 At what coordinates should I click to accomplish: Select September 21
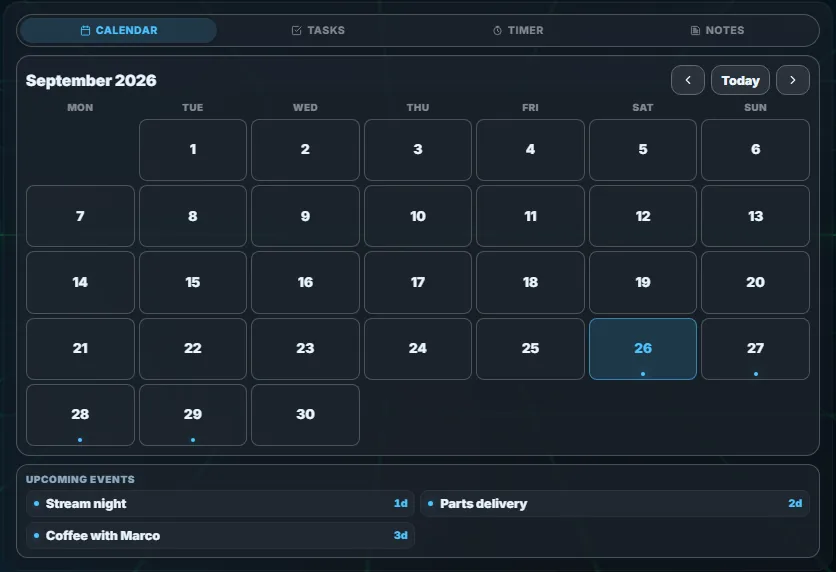[80, 349]
